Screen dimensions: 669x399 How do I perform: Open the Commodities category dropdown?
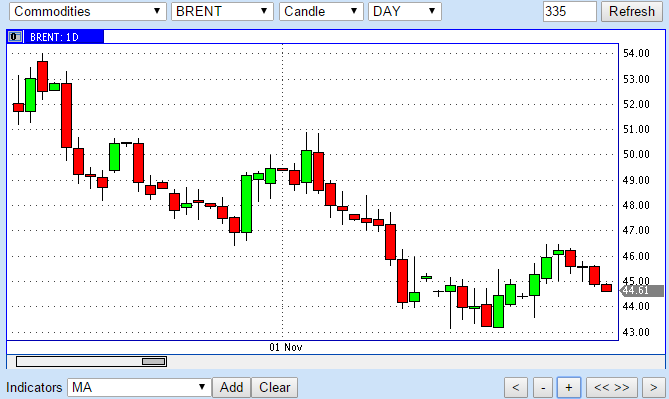pos(87,12)
